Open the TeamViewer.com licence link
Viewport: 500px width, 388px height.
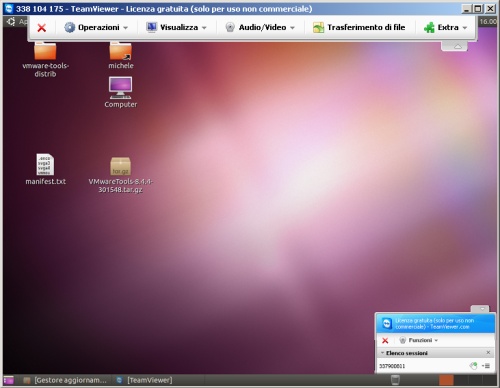pos(435,323)
